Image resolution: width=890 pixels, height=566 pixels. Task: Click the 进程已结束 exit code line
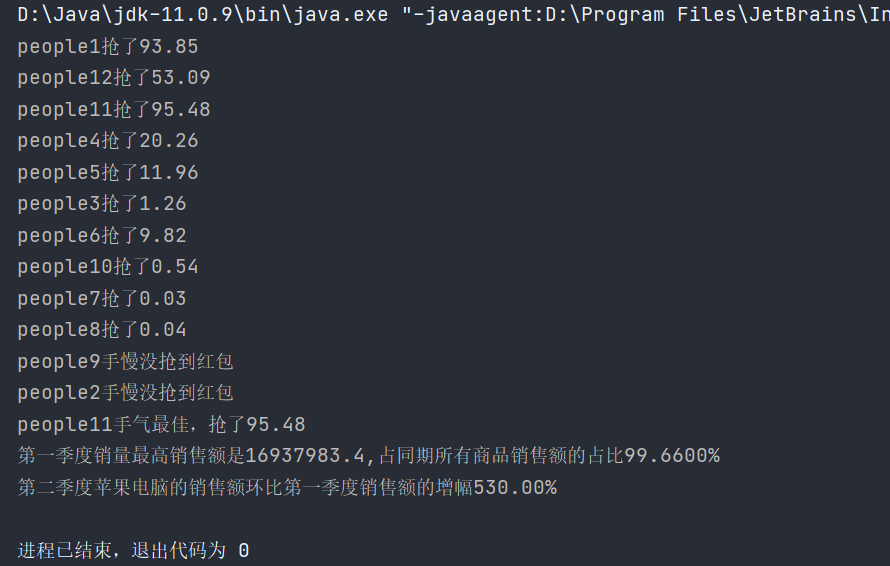tap(133, 551)
